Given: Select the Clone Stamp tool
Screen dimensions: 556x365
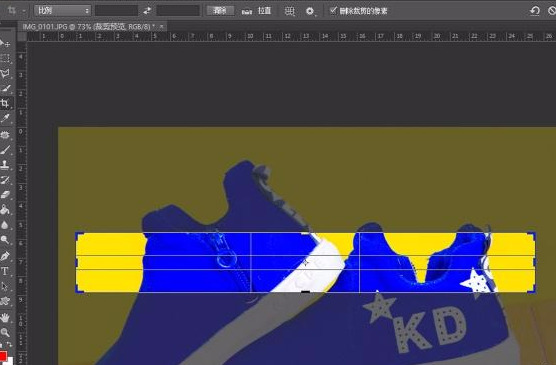Looking at the screenshot, I should [x=5, y=165].
